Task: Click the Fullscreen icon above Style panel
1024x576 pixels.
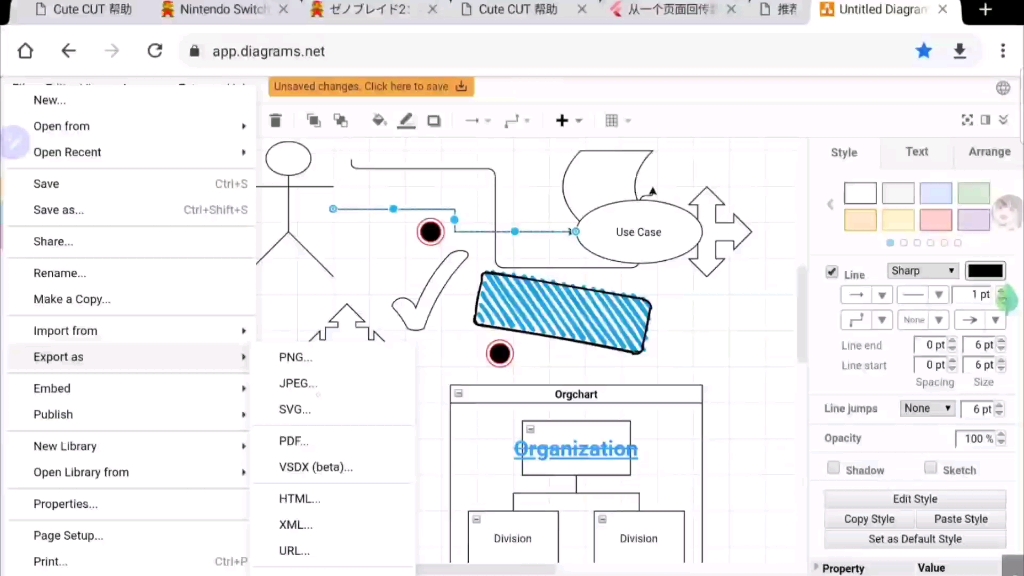Action: pos(967,119)
